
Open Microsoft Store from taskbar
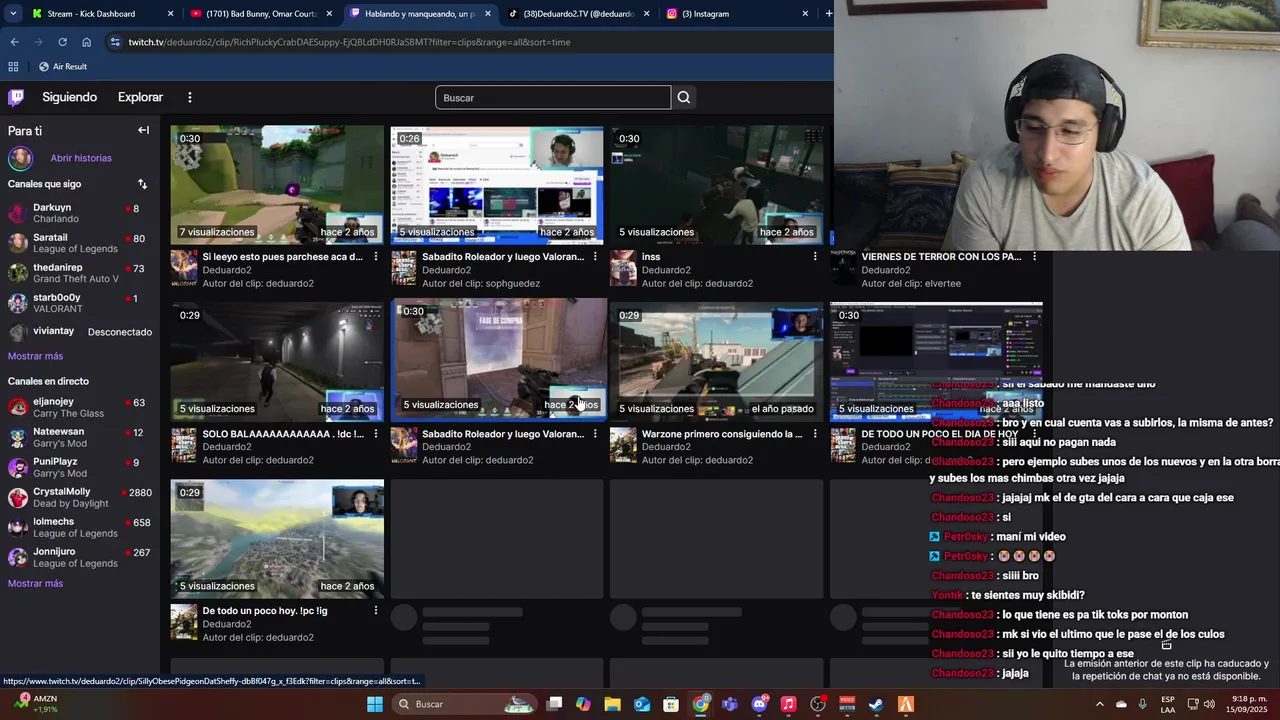coord(671,704)
